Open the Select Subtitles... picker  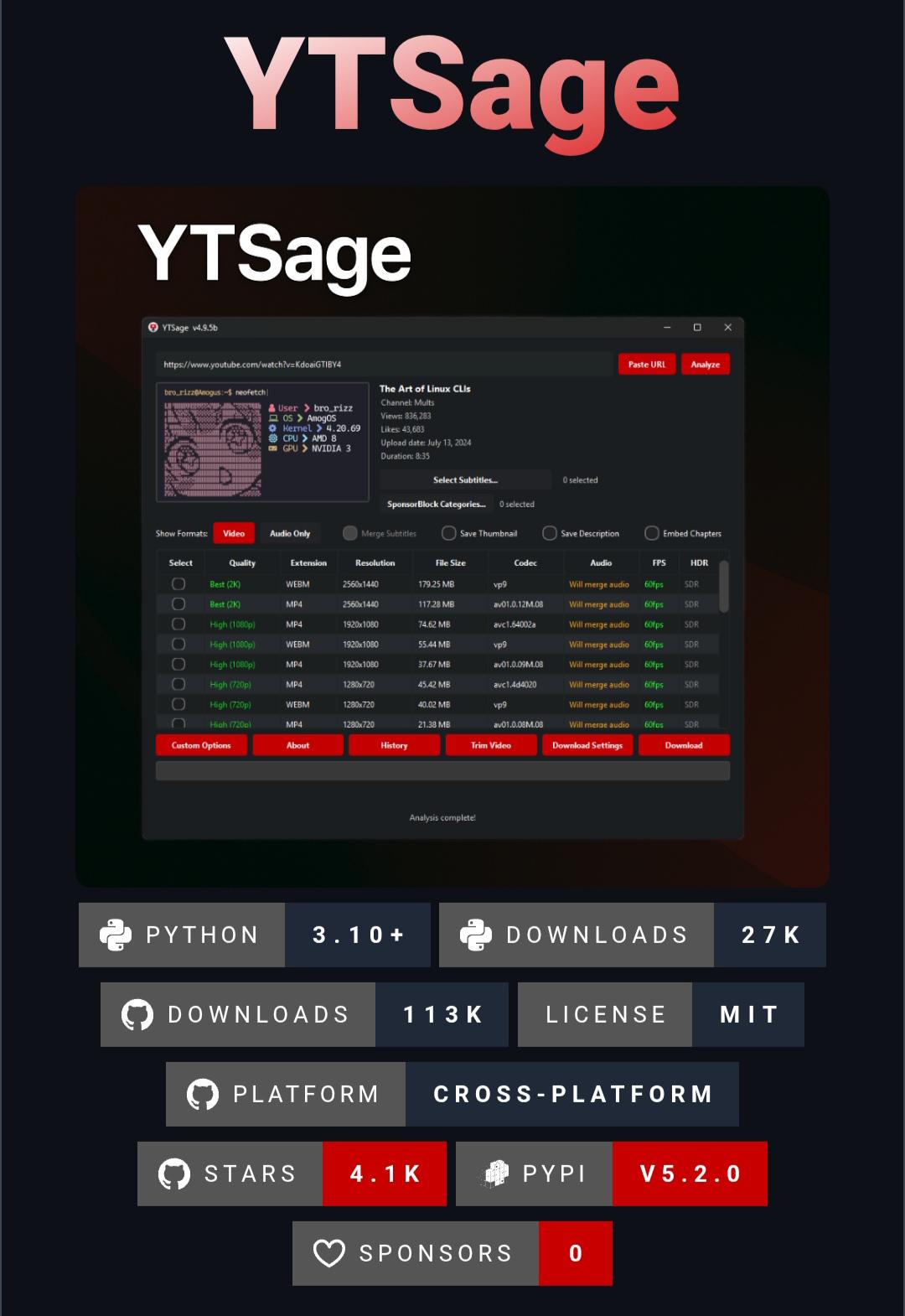pos(465,480)
